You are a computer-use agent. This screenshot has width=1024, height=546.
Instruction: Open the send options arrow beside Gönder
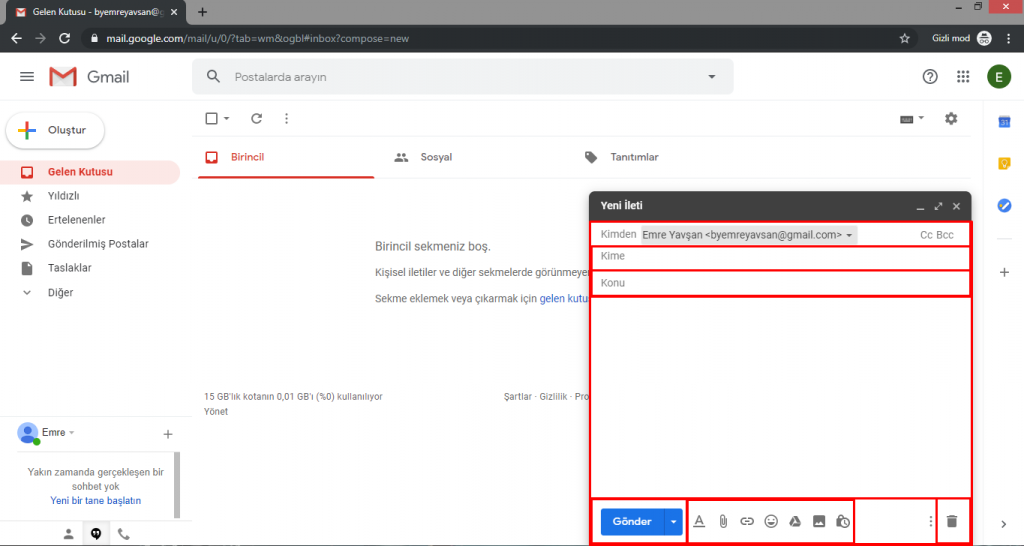coord(674,521)
